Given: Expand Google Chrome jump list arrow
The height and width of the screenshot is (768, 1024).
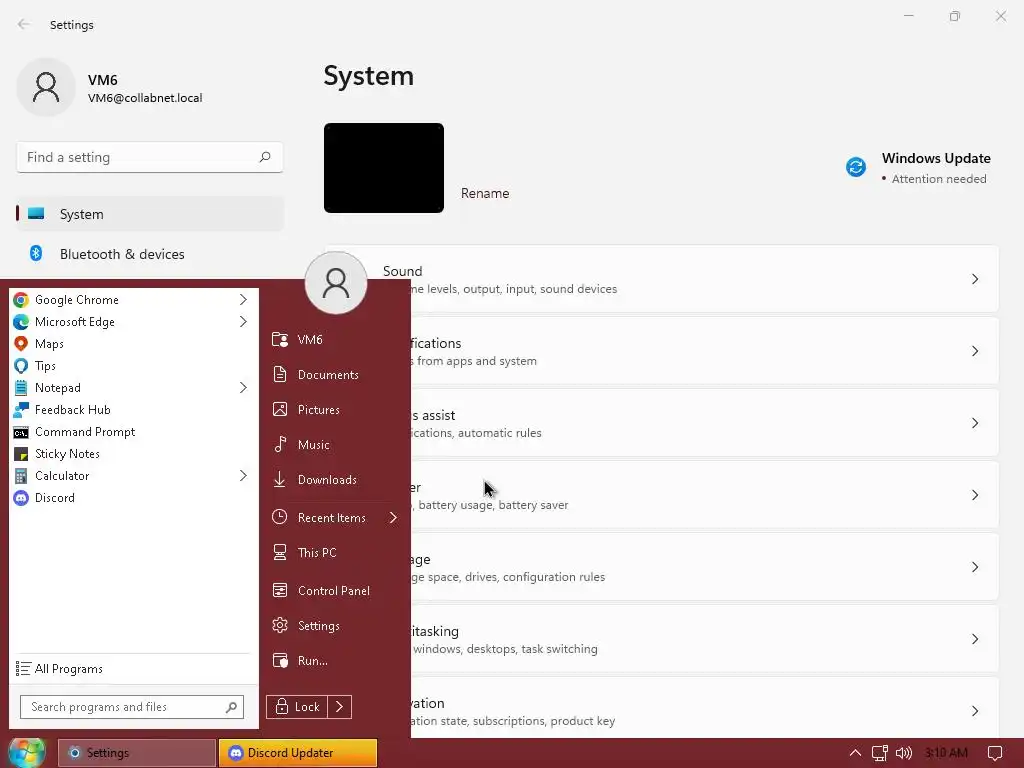Looking at the screenshot, I should point(243,300).
